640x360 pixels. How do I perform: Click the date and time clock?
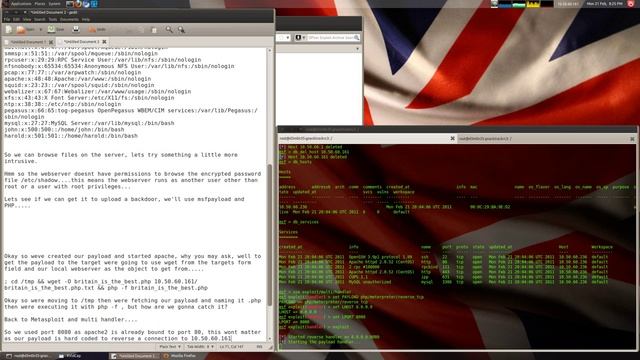pyautogui.click(x=604, y=4)
